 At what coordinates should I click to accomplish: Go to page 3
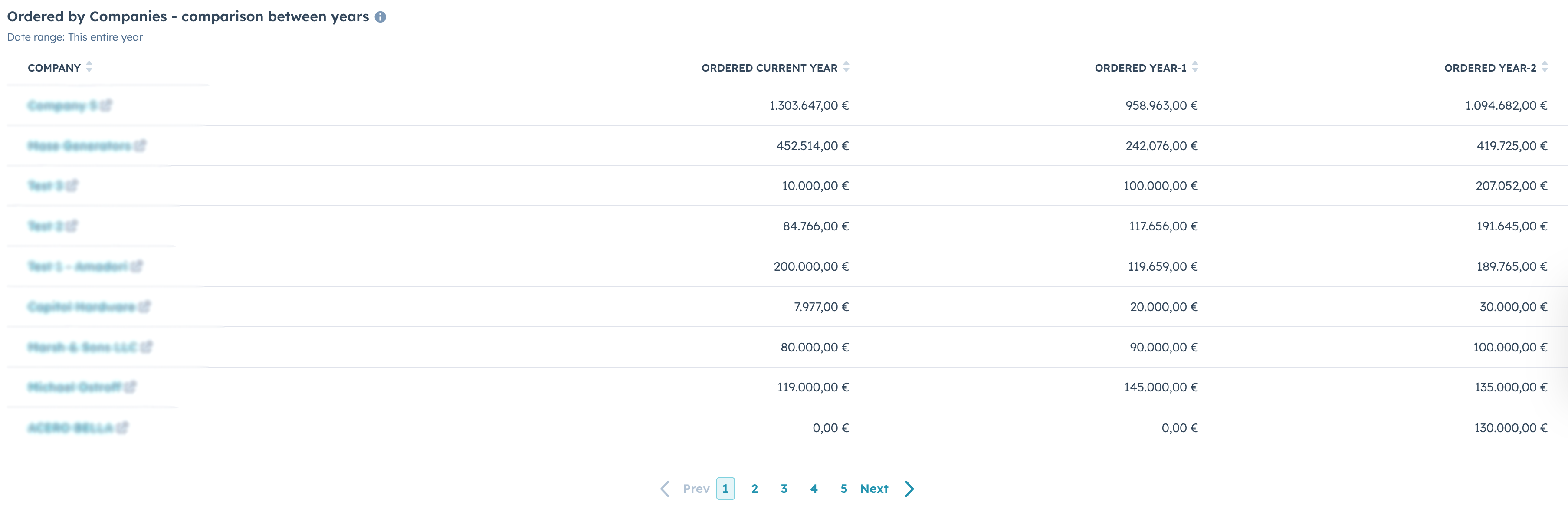click(x=784, y=489)
